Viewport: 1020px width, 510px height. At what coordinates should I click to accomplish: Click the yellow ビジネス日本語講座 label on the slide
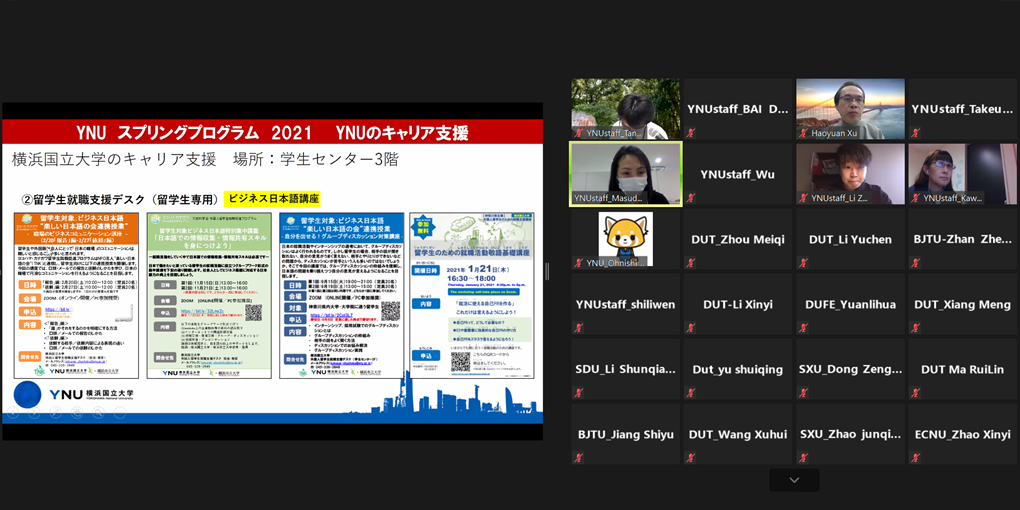click(x=274, y=198)
